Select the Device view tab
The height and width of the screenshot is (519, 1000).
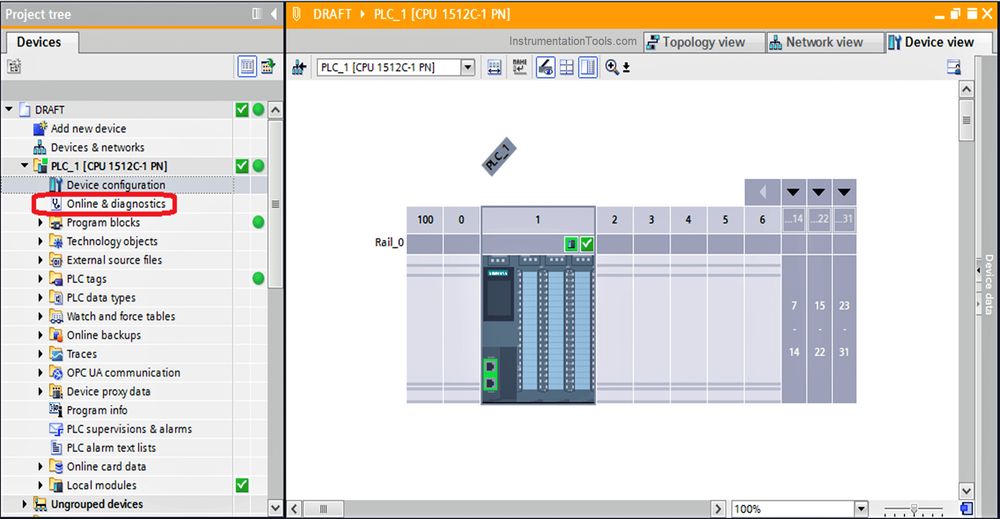tap(939, 42)
